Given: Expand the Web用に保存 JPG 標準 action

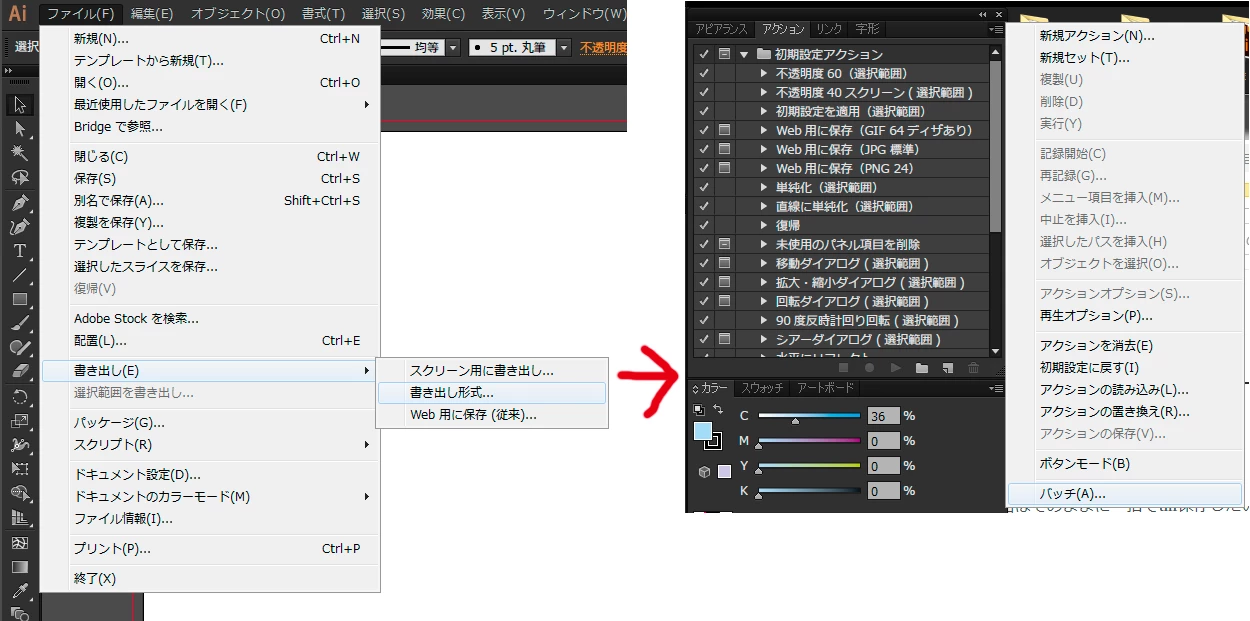Looking at the screenshot, I should [763, 149].
